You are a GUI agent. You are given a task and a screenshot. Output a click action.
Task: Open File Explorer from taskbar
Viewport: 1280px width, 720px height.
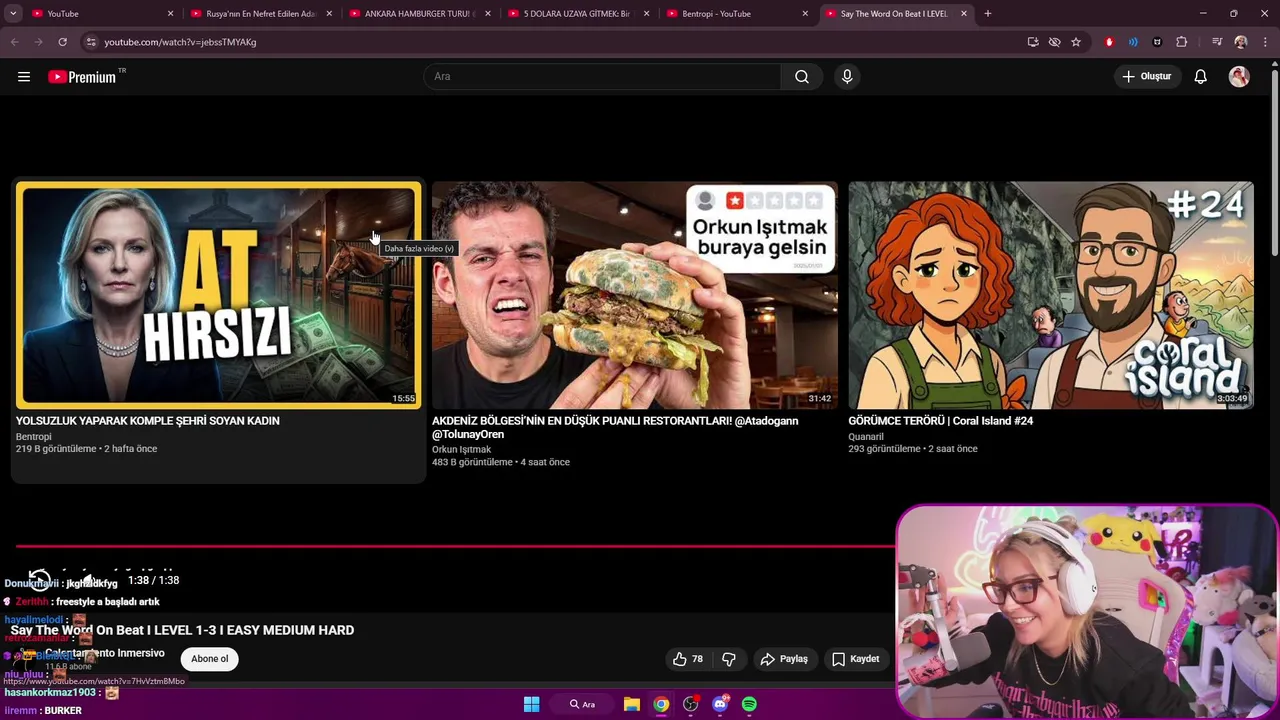coord(632,704)
